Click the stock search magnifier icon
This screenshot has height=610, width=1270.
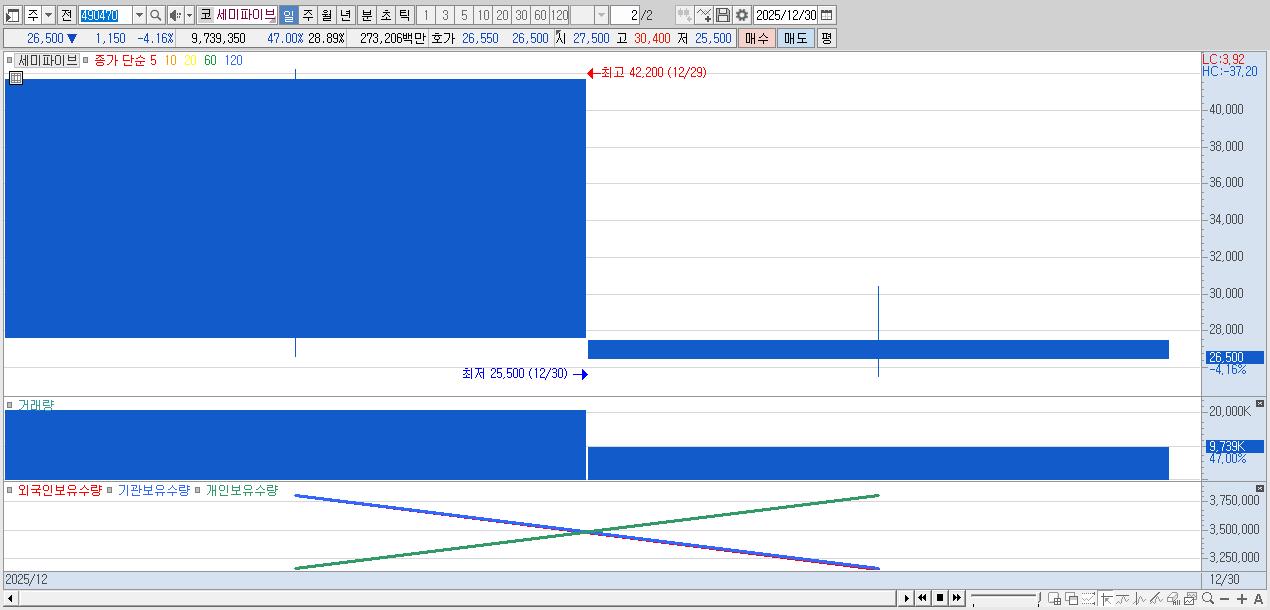coord(156,15)
